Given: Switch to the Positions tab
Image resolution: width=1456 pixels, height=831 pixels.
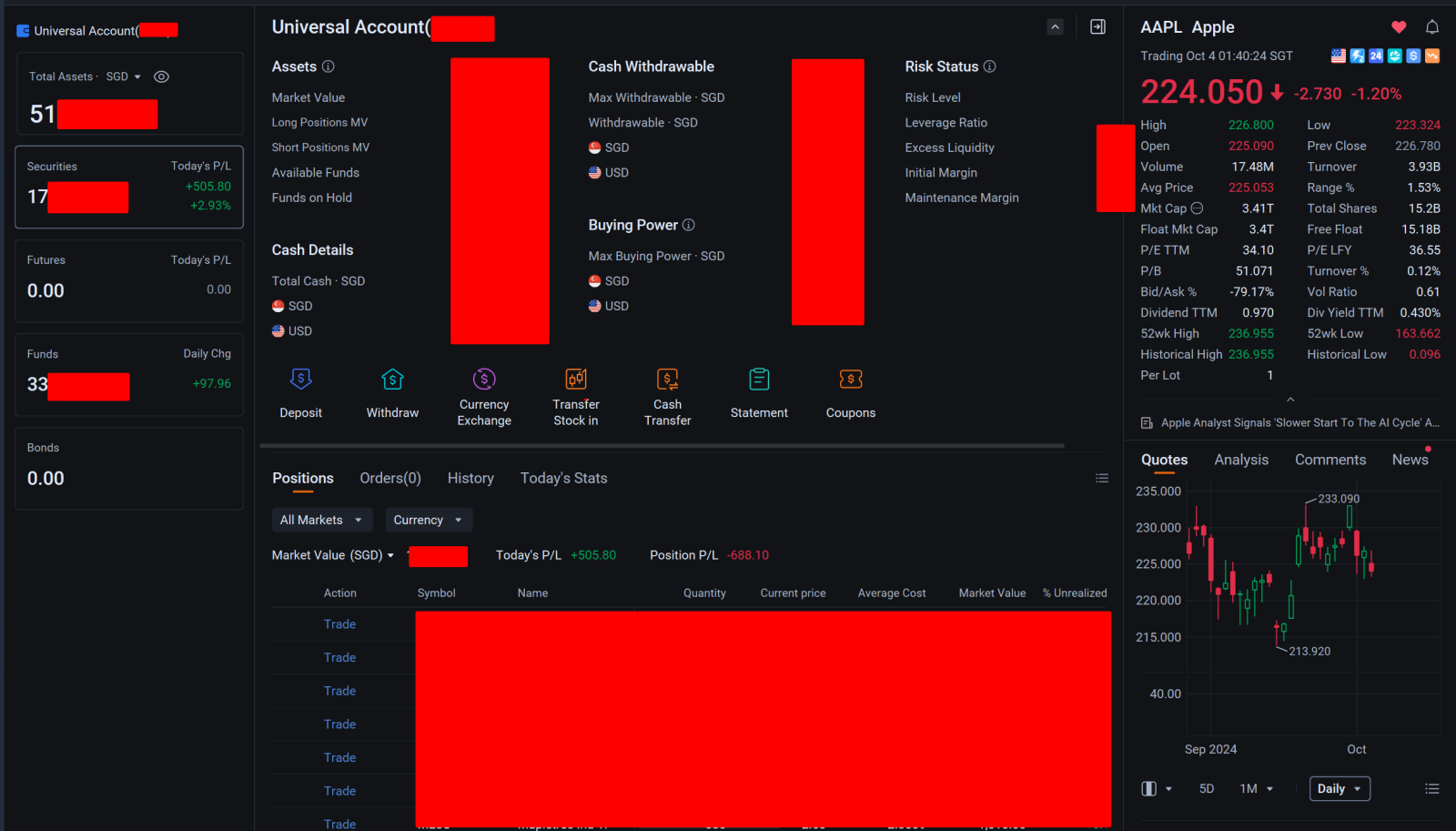Looking at the screenshot, I should click(x=303, y=479).
